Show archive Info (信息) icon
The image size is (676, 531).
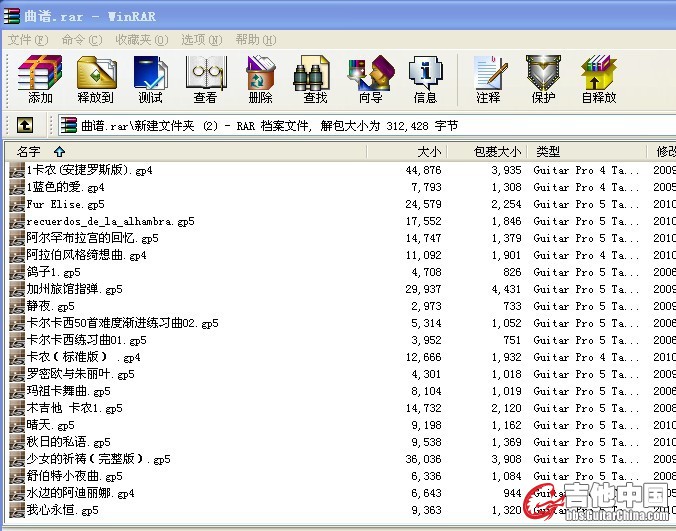425,79
